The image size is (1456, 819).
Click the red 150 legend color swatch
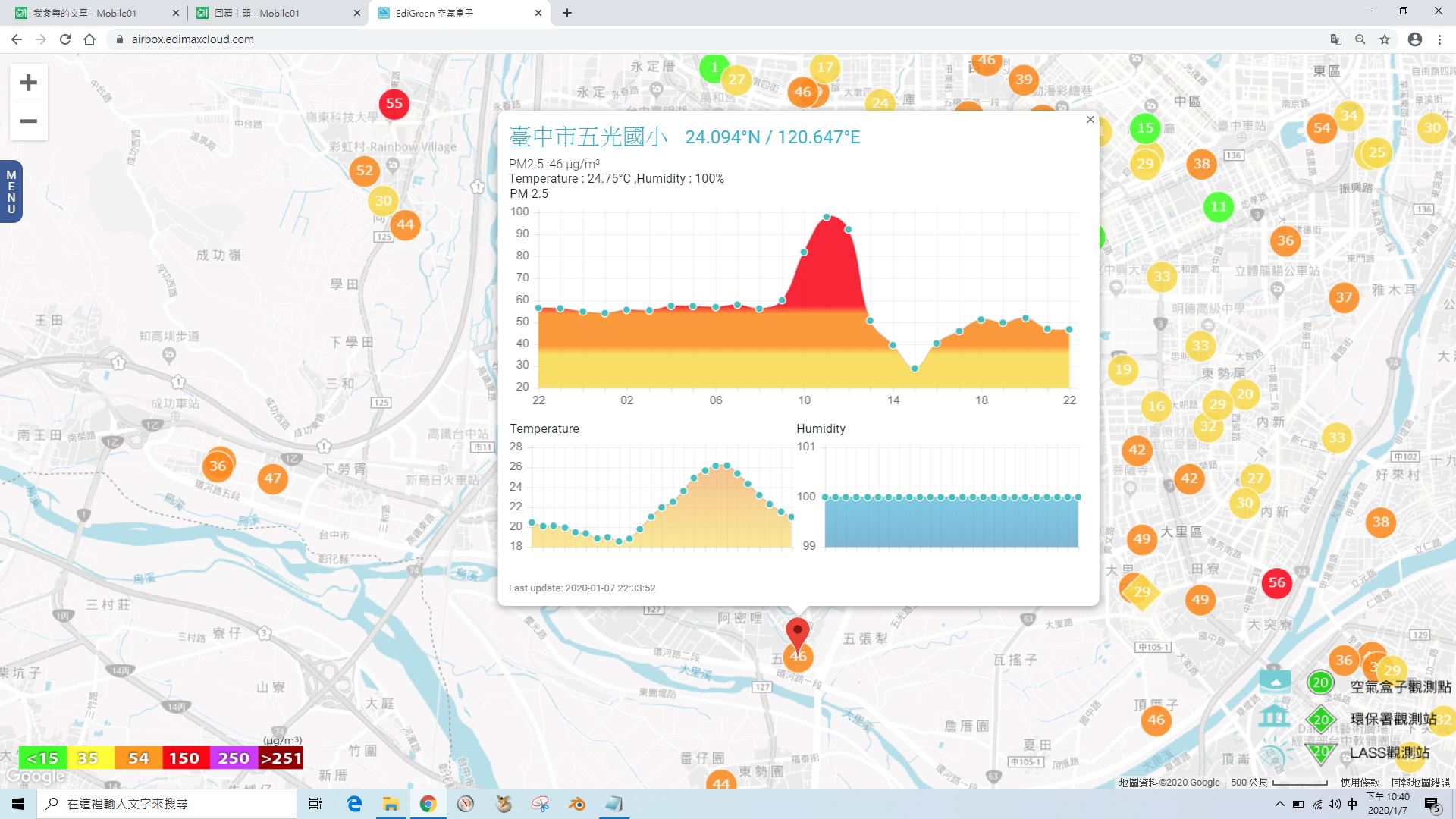[x=184, y=758]
